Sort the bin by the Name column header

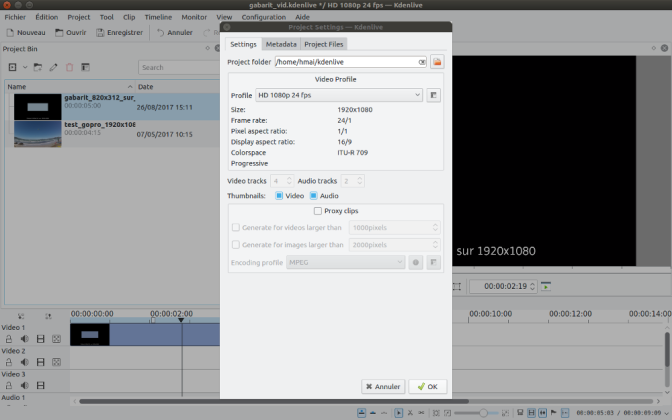70,87
